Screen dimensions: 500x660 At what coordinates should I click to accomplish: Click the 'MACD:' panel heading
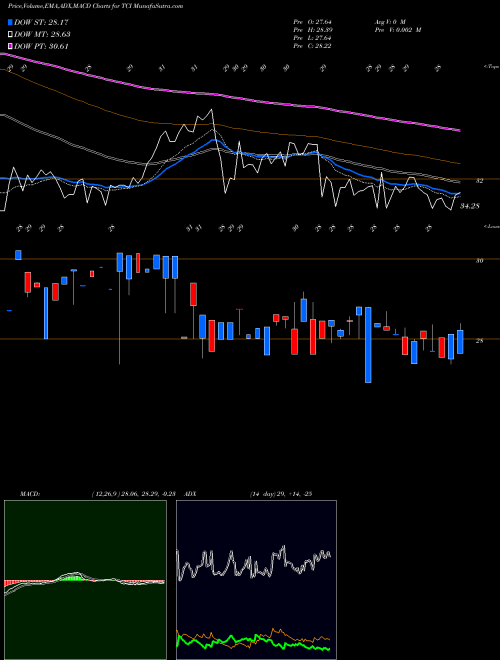click(30, 494)
